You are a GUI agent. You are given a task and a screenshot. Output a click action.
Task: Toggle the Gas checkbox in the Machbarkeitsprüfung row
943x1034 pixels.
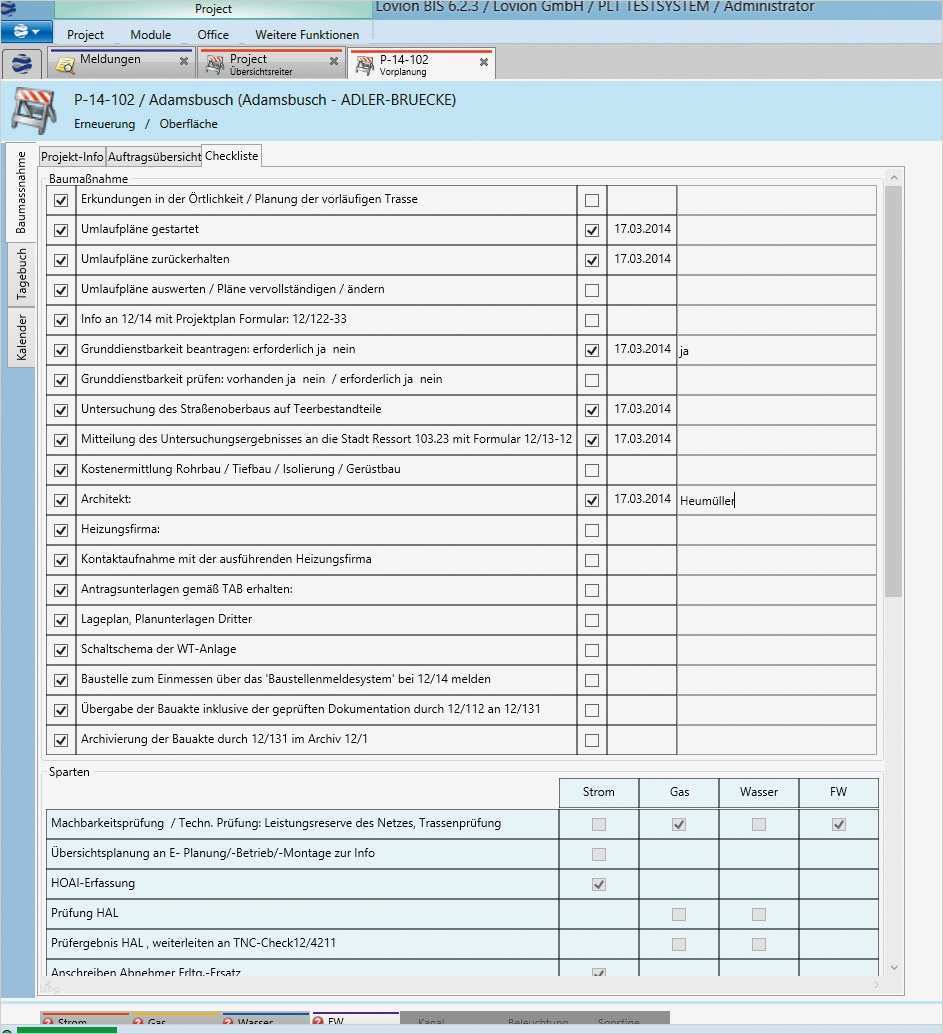[x=679, y=824]
